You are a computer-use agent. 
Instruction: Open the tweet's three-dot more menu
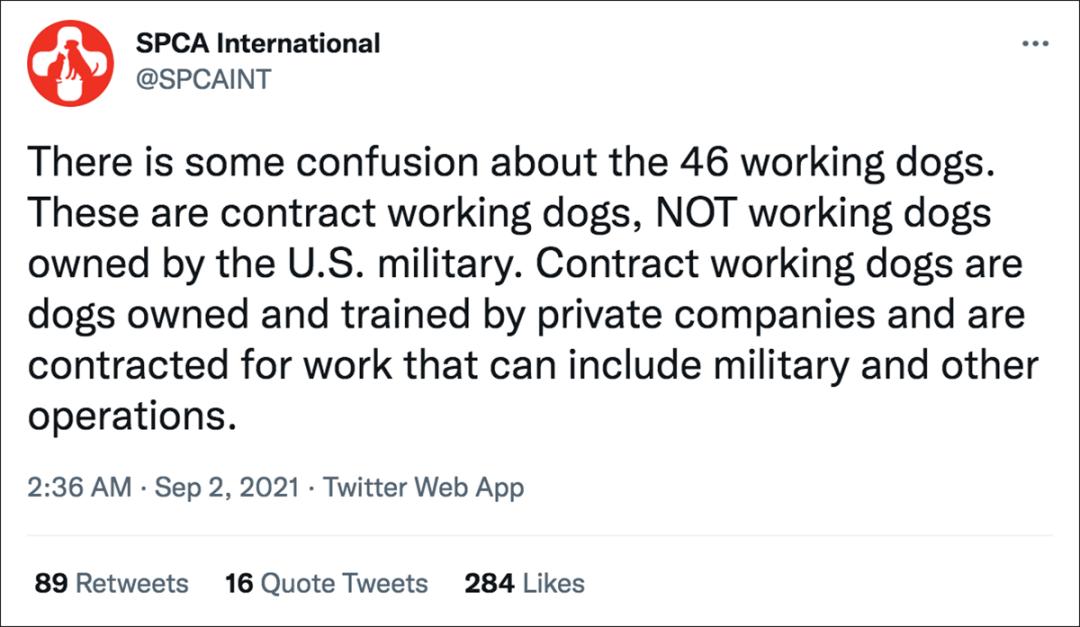click(1034, 45)
